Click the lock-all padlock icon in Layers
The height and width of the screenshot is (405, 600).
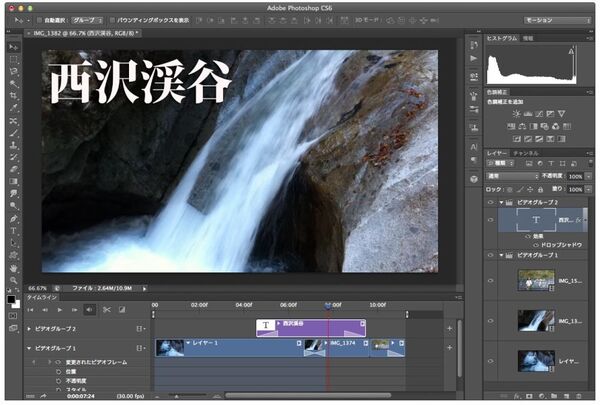click(540, 189)
